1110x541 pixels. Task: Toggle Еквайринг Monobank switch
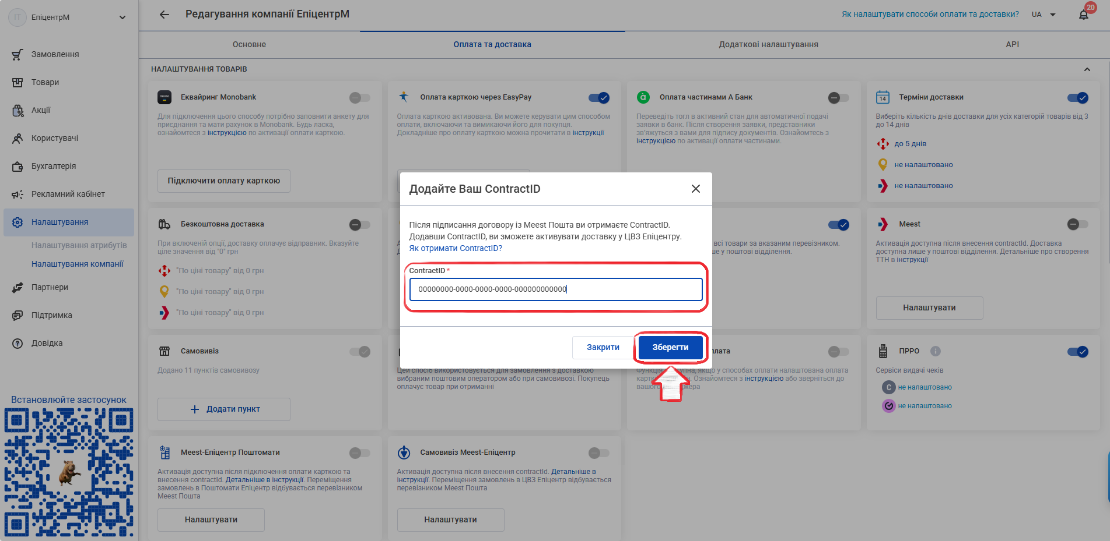360,98
